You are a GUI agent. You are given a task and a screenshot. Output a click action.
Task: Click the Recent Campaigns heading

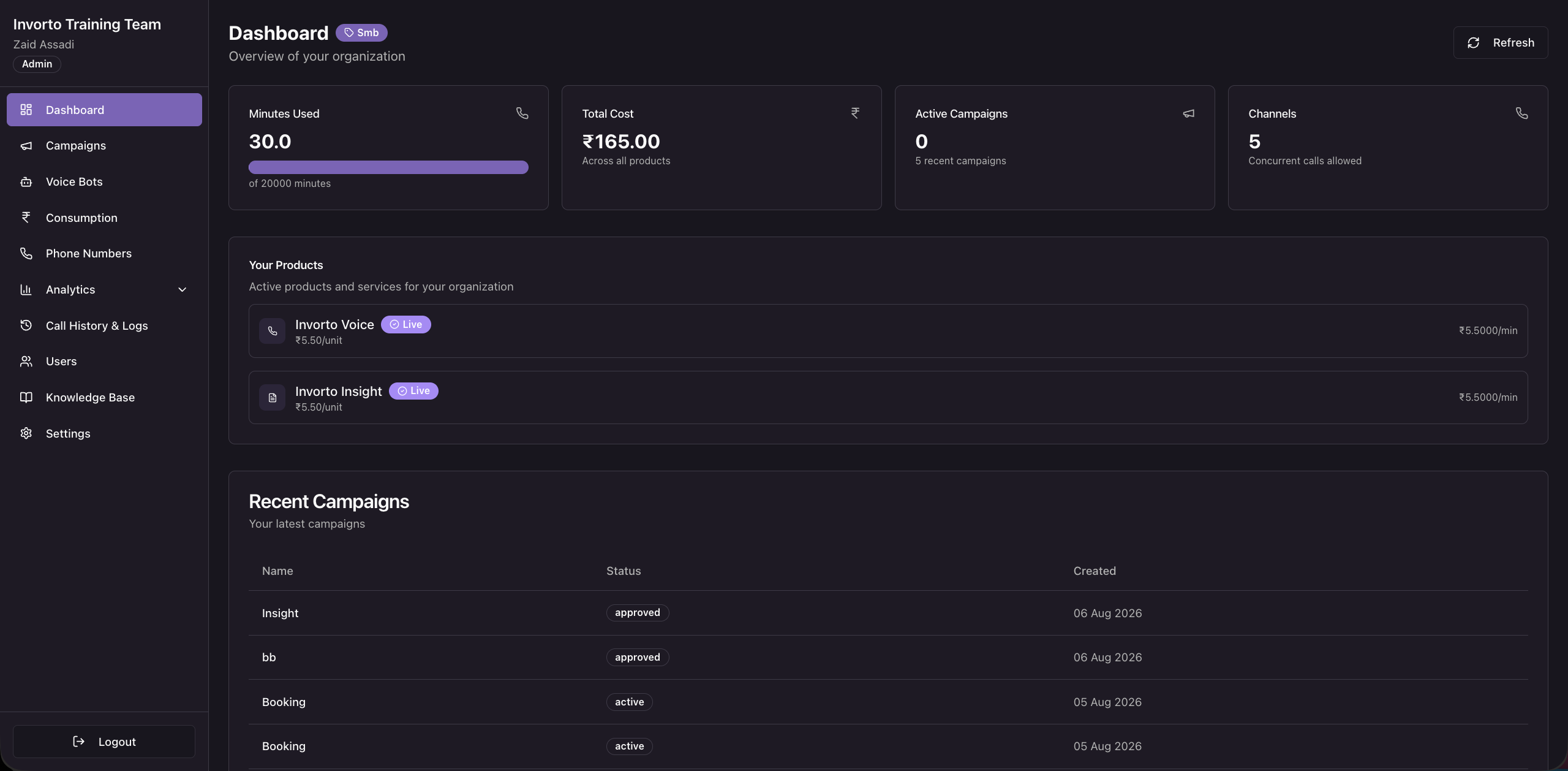click(x=329, y=502)
